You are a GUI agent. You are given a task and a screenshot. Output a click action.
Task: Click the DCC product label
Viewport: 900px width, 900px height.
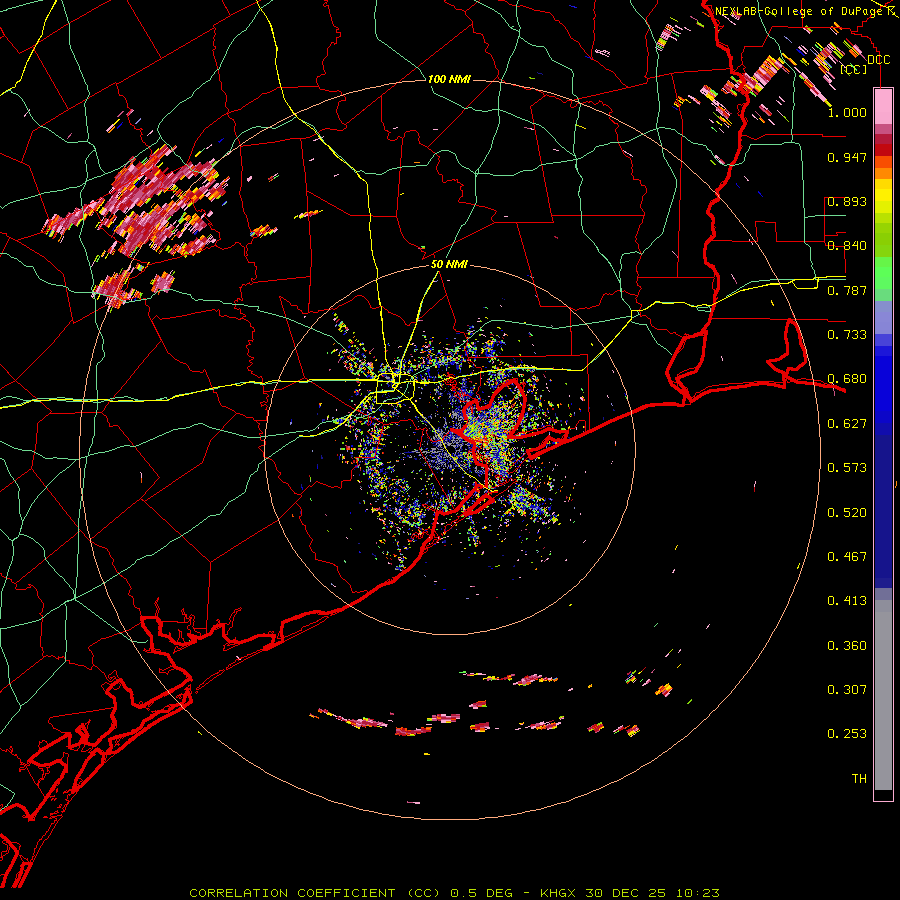(878, 60)
